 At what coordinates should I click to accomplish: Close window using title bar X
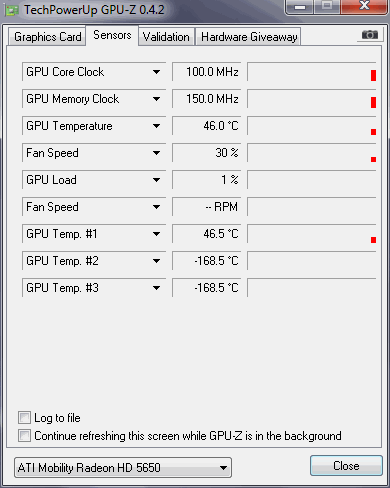click(364, 6)
